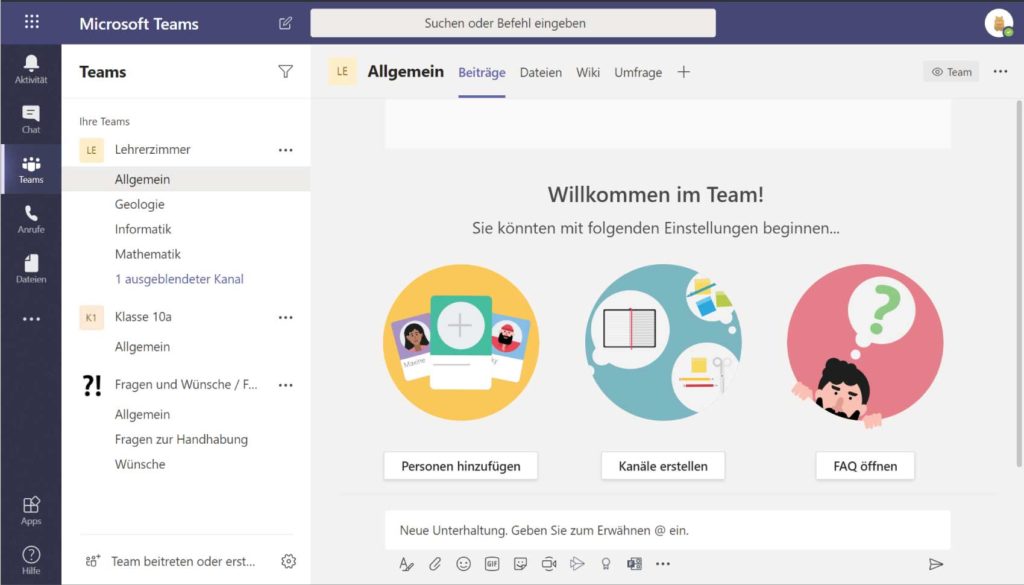Start a meeting with the video camera icon
Image resolution: width=1024 pixels, height=585 pixels.
tap(549, 564)
